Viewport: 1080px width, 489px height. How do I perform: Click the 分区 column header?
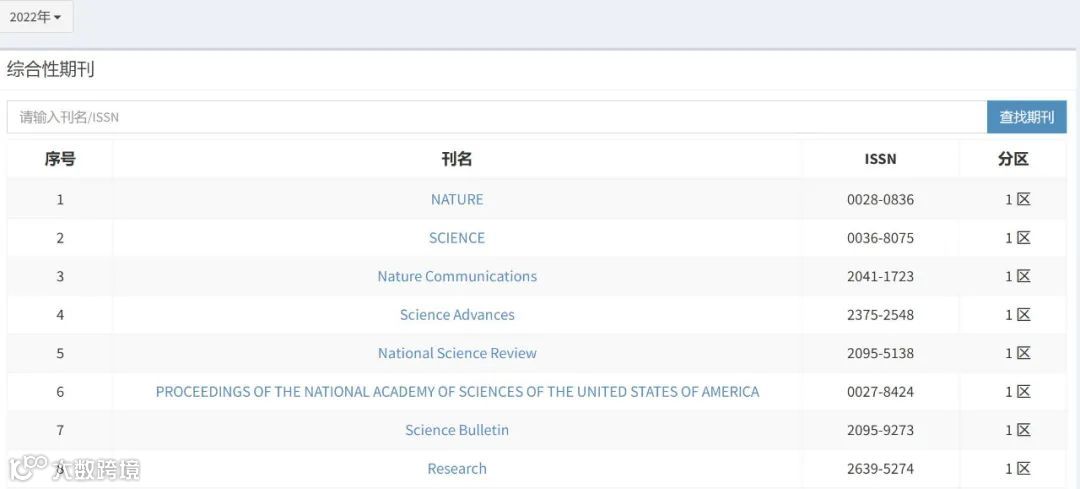tap(1013, 159)
